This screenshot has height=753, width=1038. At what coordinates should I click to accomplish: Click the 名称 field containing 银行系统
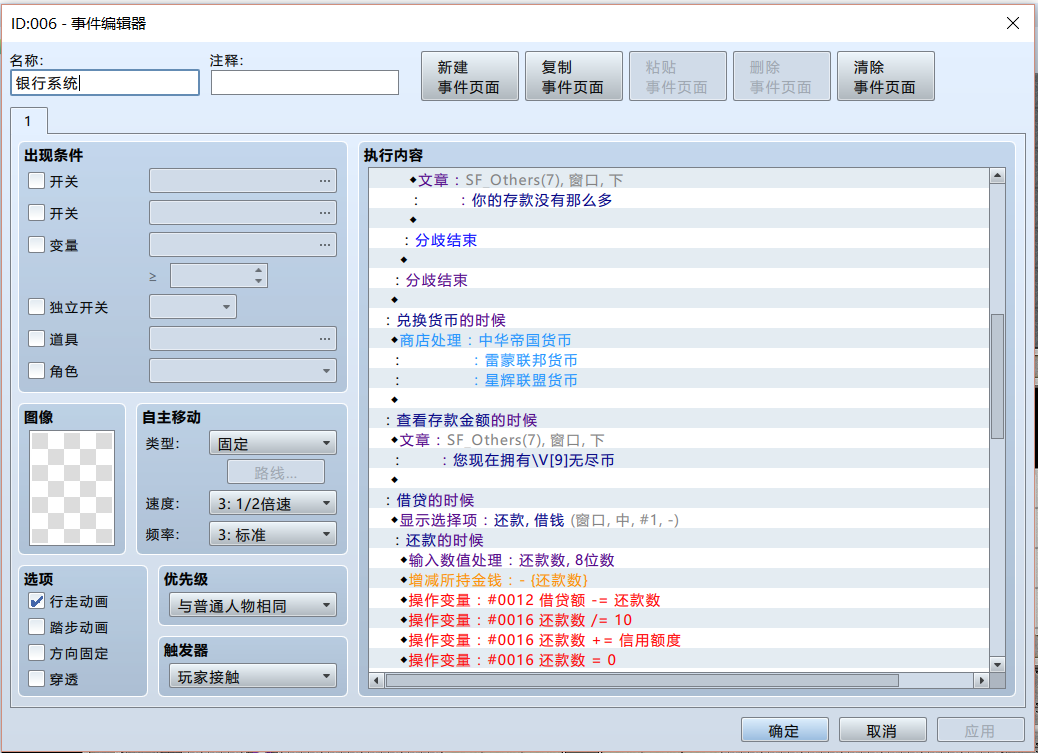105,83
